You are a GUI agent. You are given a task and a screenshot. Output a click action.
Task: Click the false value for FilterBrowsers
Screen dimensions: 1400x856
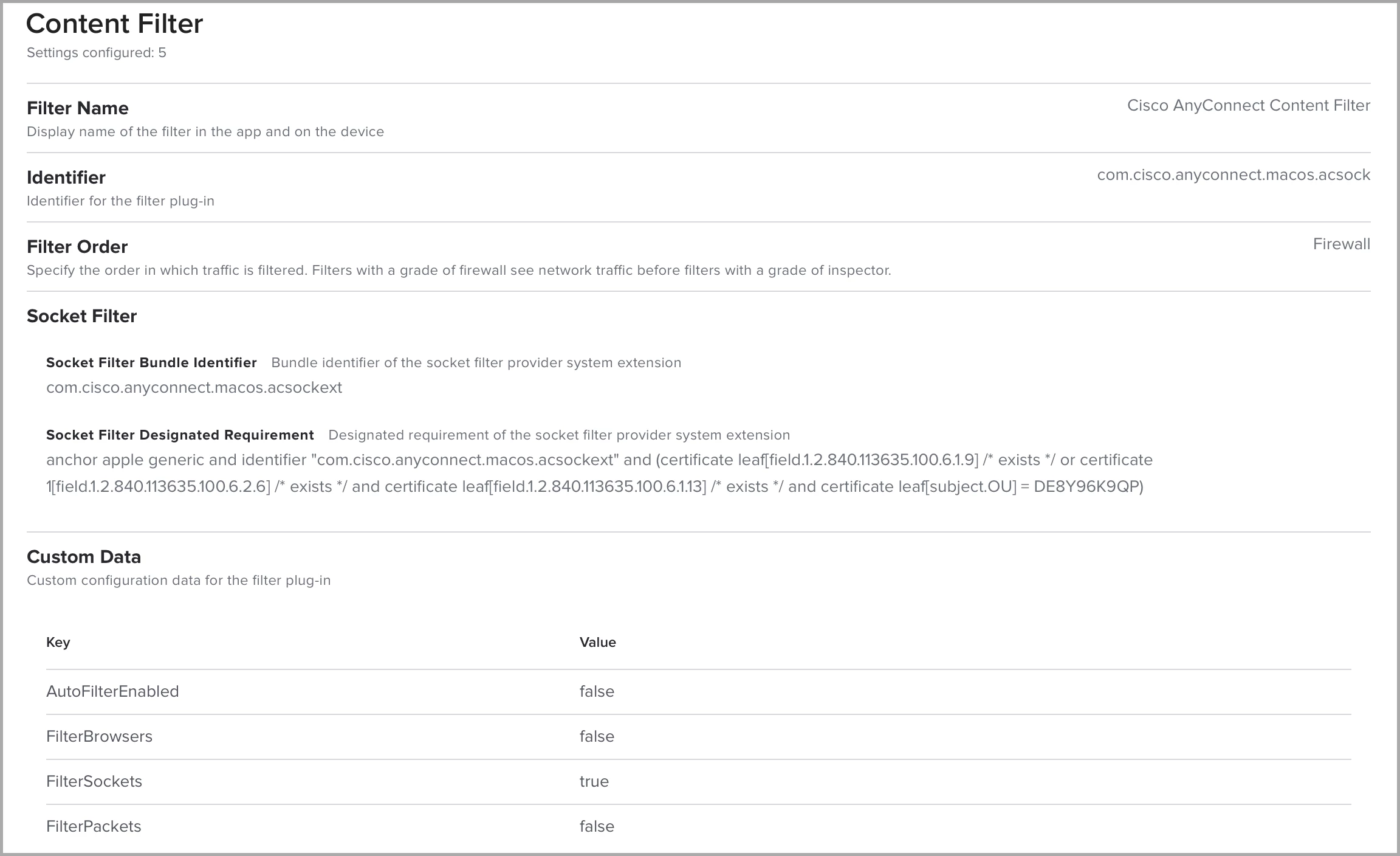[x=597, y=737]
